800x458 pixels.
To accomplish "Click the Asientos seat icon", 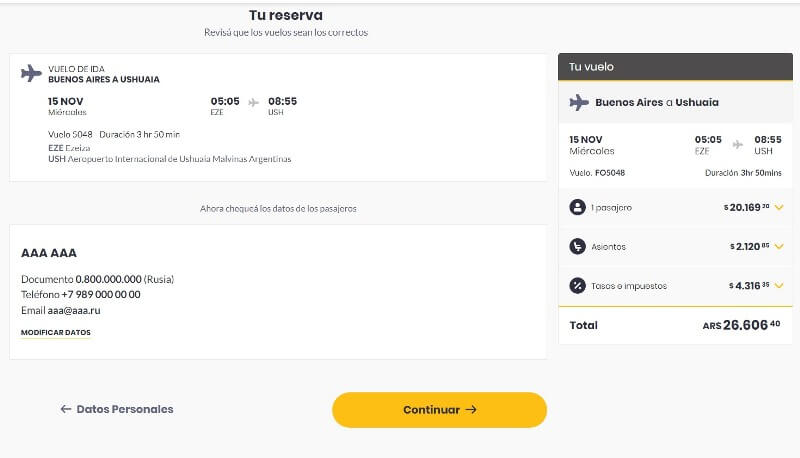I will pyautogui.click(x=577, y=246).
